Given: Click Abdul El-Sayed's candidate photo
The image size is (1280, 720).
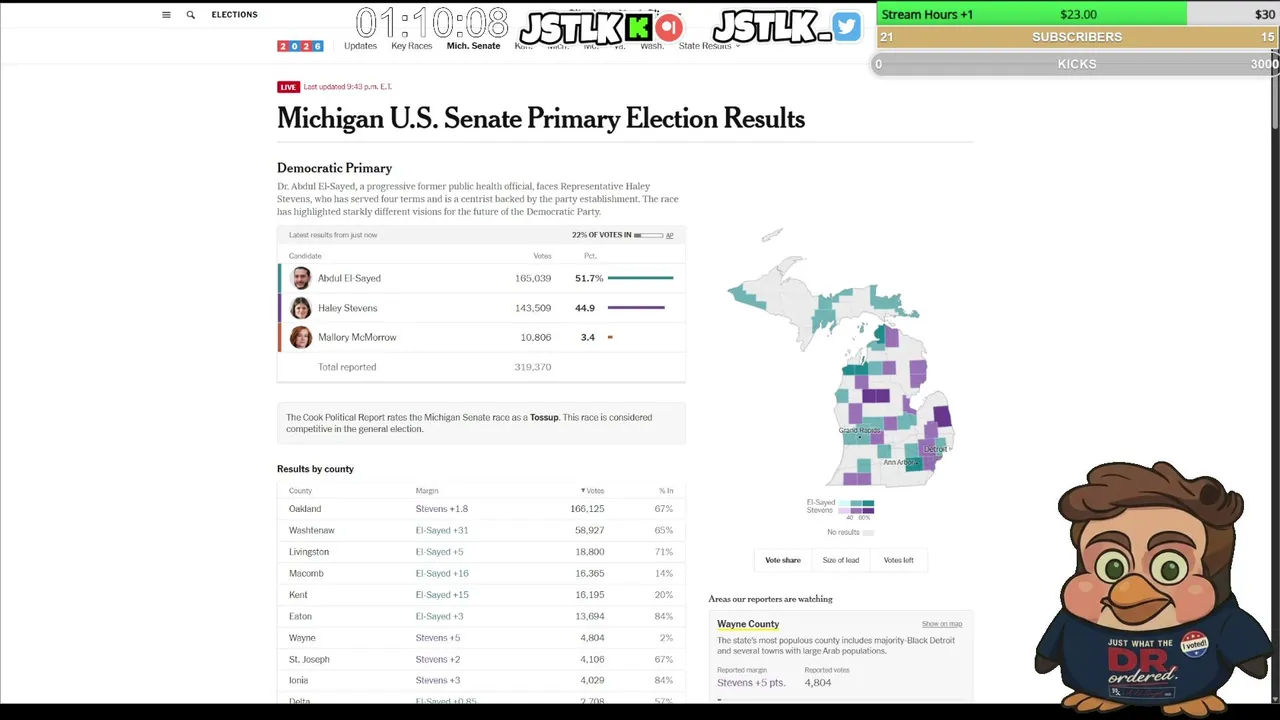Looking at the screenshot, I should 301,278.
